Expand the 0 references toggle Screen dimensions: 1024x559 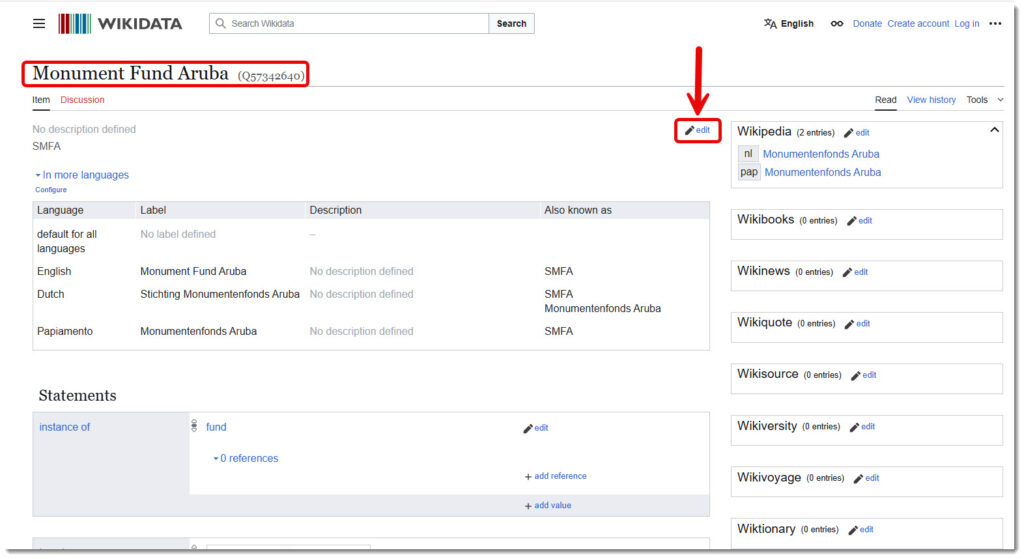(x=245, y=458)
